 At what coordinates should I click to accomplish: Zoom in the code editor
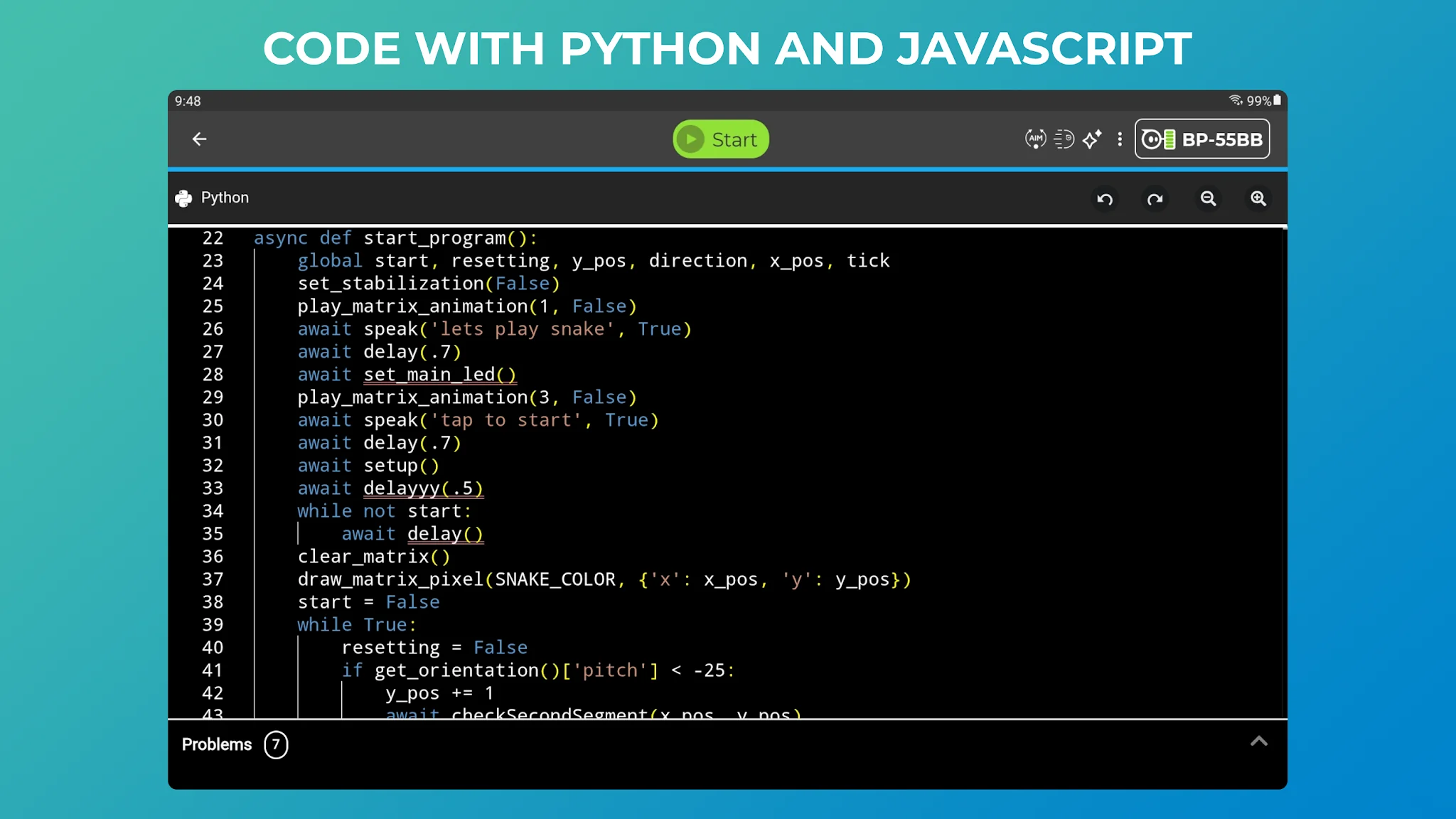[1258, 199]
